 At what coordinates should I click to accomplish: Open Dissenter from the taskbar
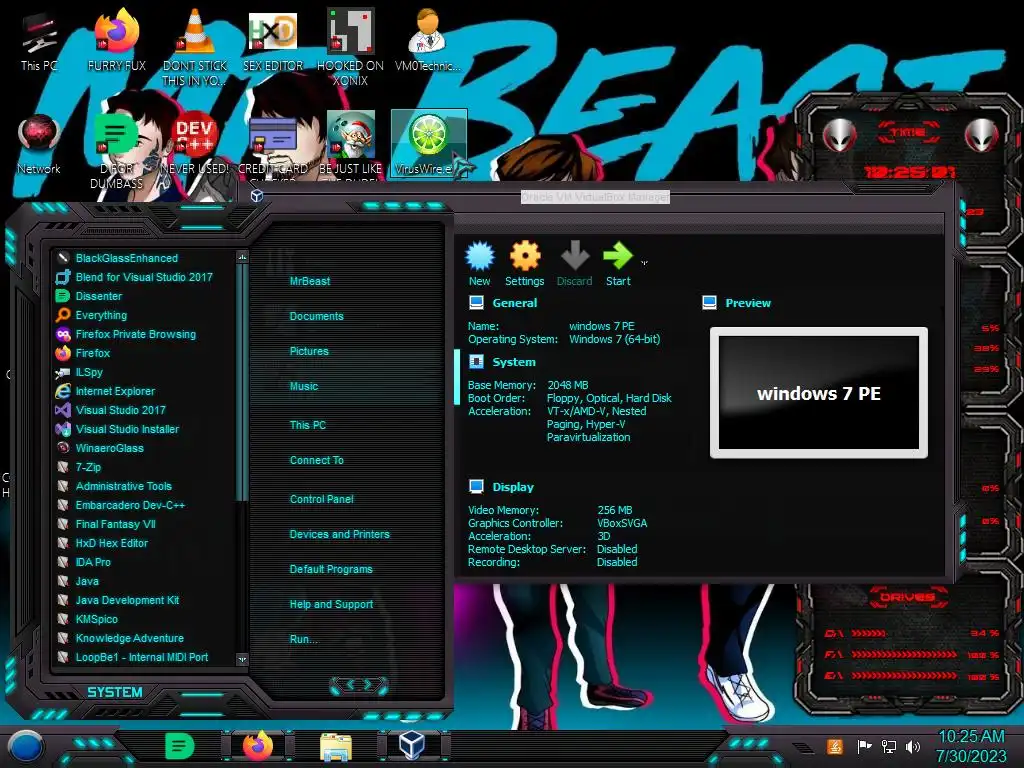coord(180,746)
